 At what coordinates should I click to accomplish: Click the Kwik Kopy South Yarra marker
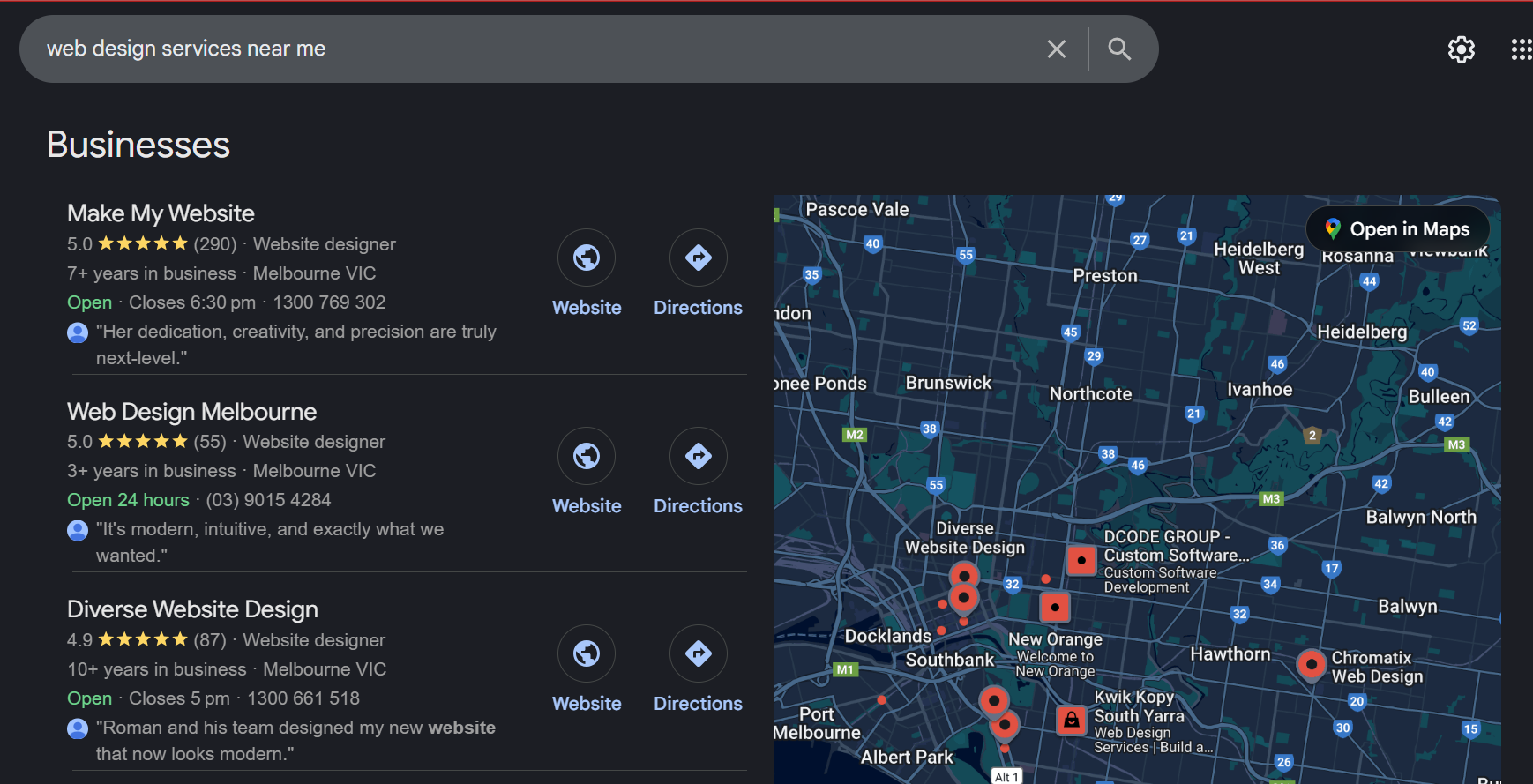coord(1071,720)
